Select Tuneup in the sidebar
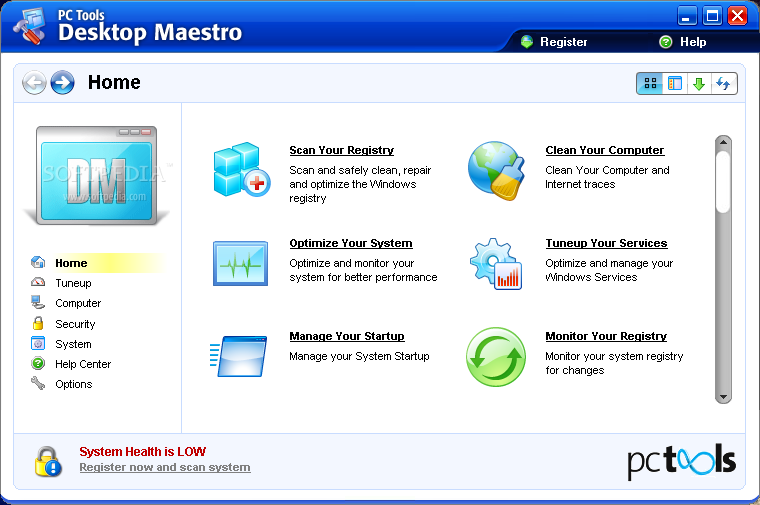 point(73,283)
